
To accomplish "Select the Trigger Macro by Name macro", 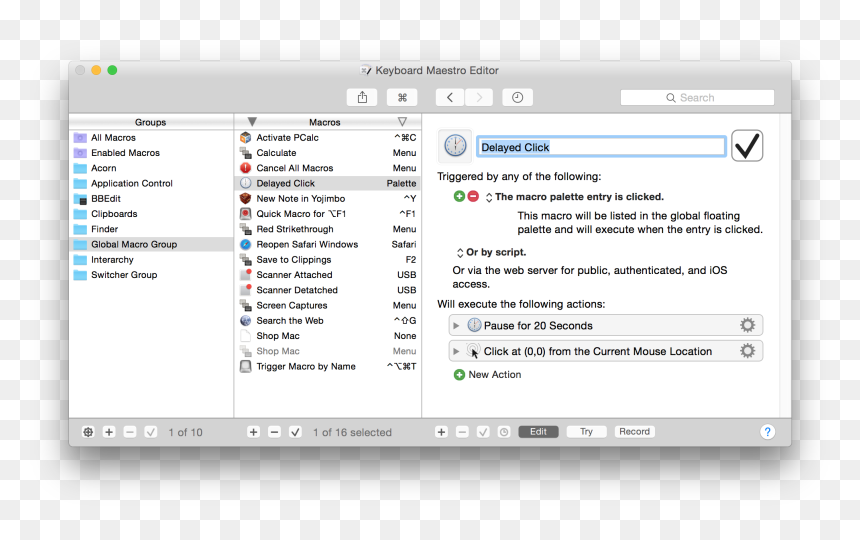I will 328,366.
